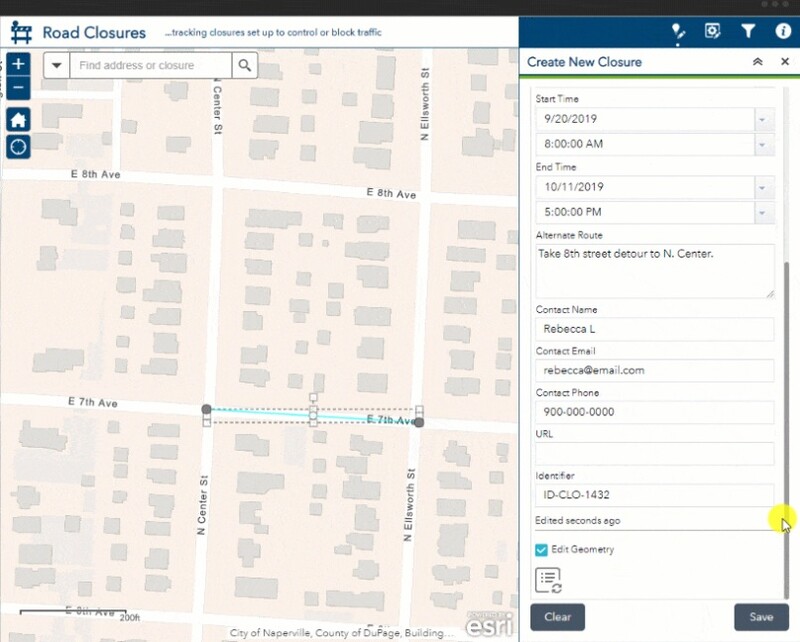This screenshot has width=800, height=642.
Task: Uncheck the Edit Geometry checkbox
Action: coord(541,549)
